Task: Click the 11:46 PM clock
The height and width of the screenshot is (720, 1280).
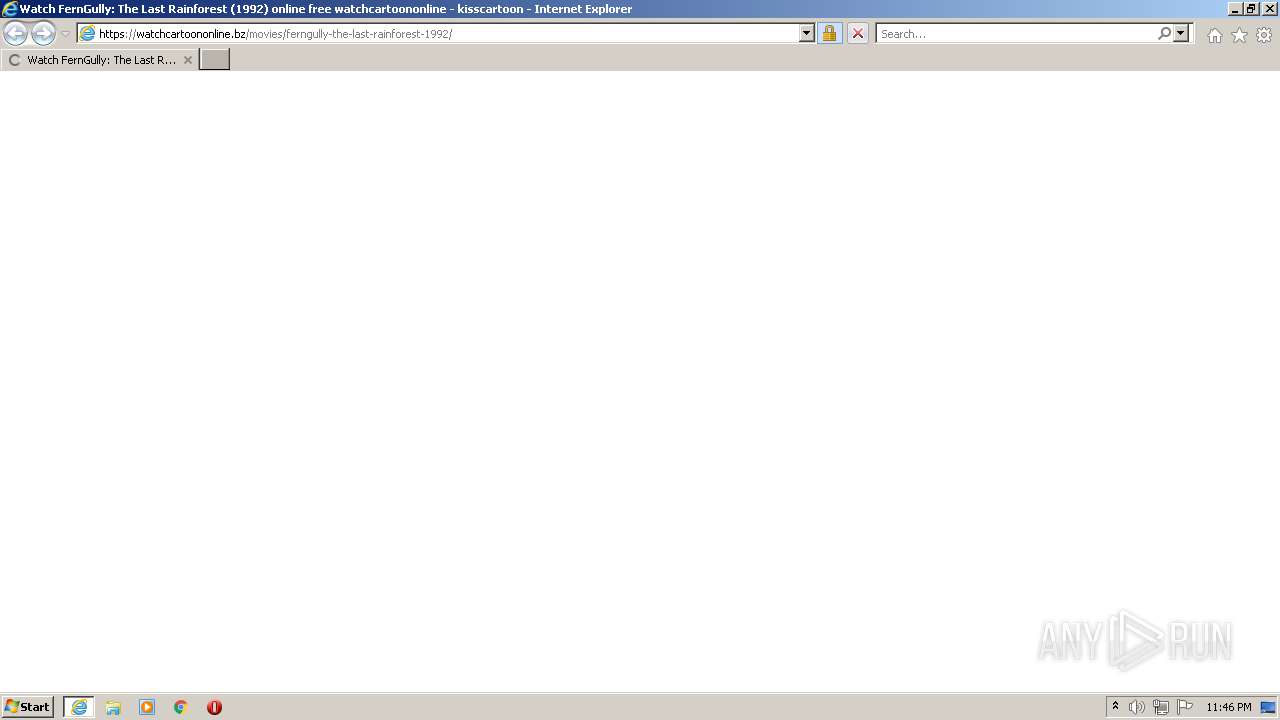Action: coord(1229,707)
